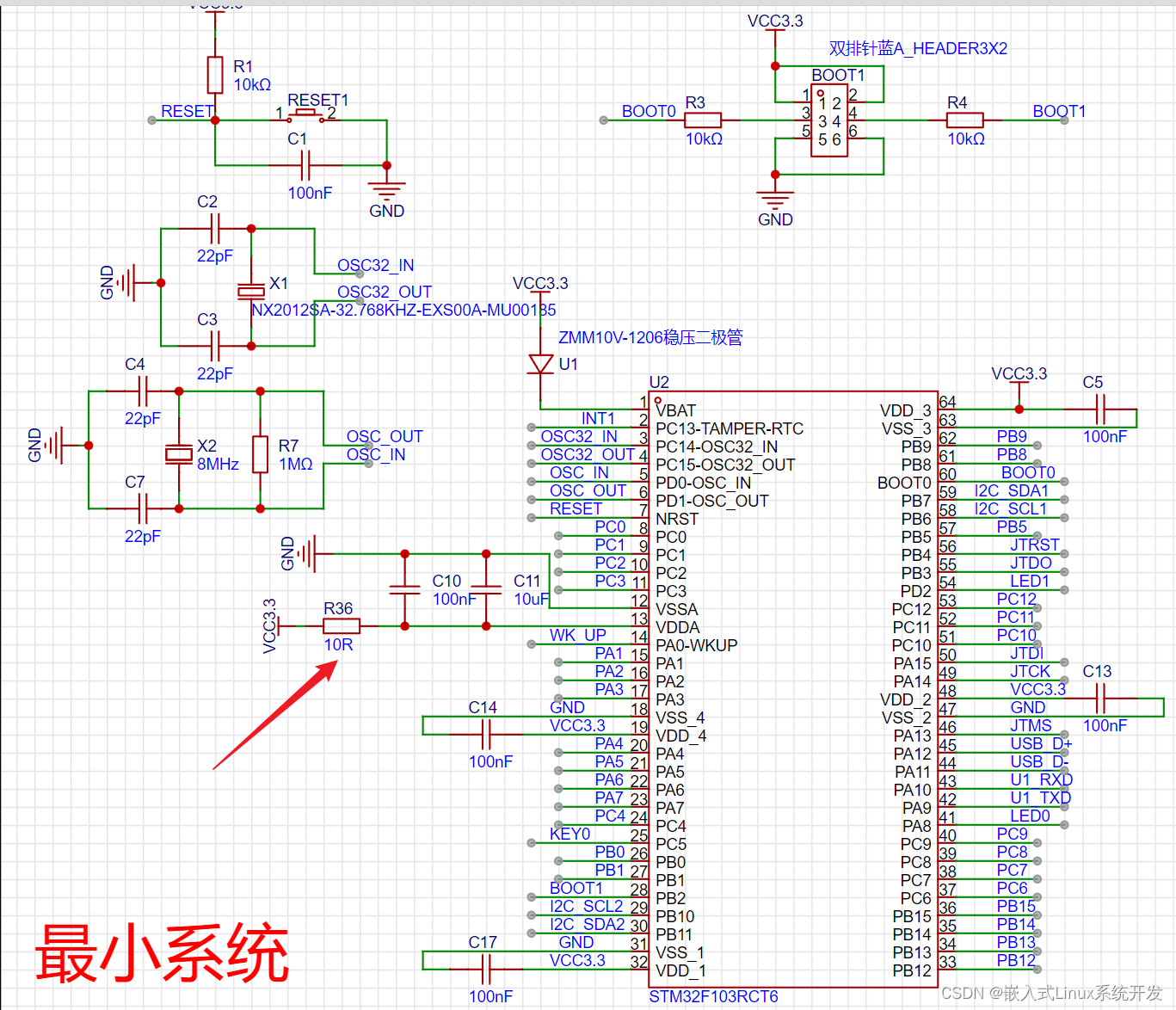Select capacitor C2 22pF symbol
Image resolution: width=1176 pixels, height=1010 pixels.
(215, 229)
